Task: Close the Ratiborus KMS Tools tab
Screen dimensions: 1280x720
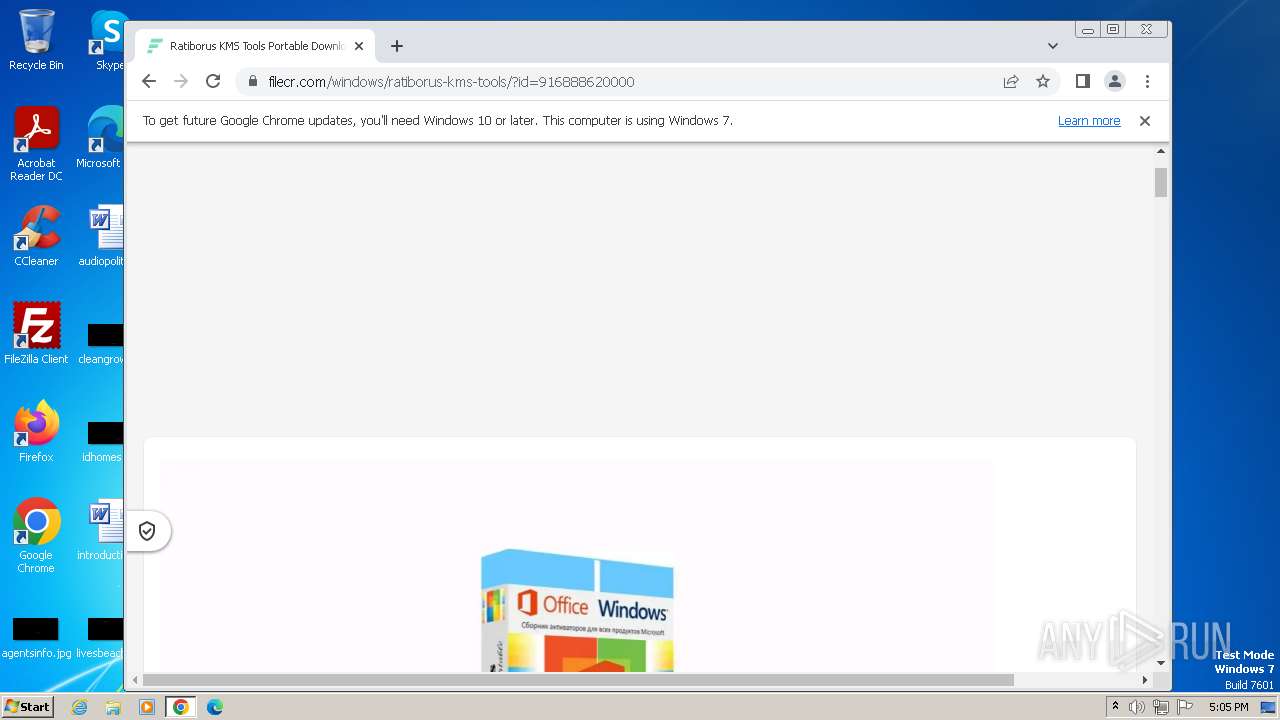Action: point(359,46)
